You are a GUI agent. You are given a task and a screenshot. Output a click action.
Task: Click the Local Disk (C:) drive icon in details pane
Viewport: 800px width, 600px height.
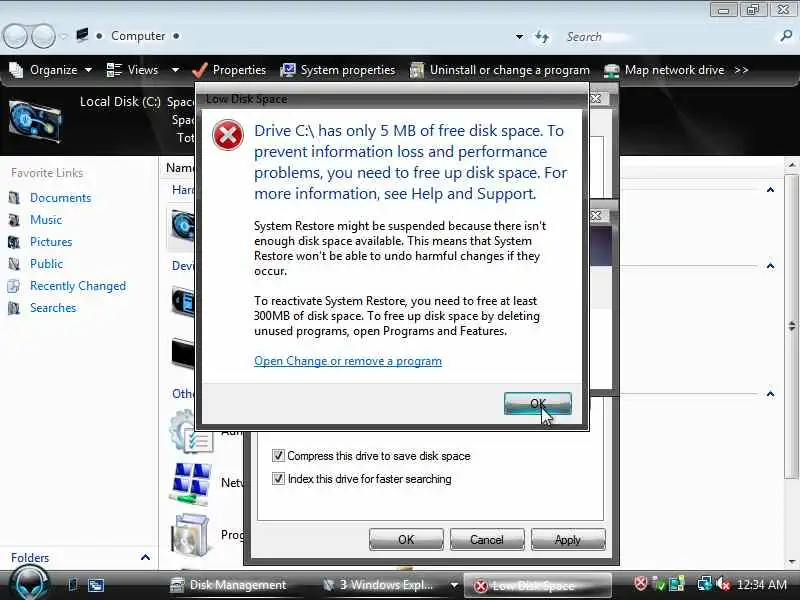(x=35, y=121)
